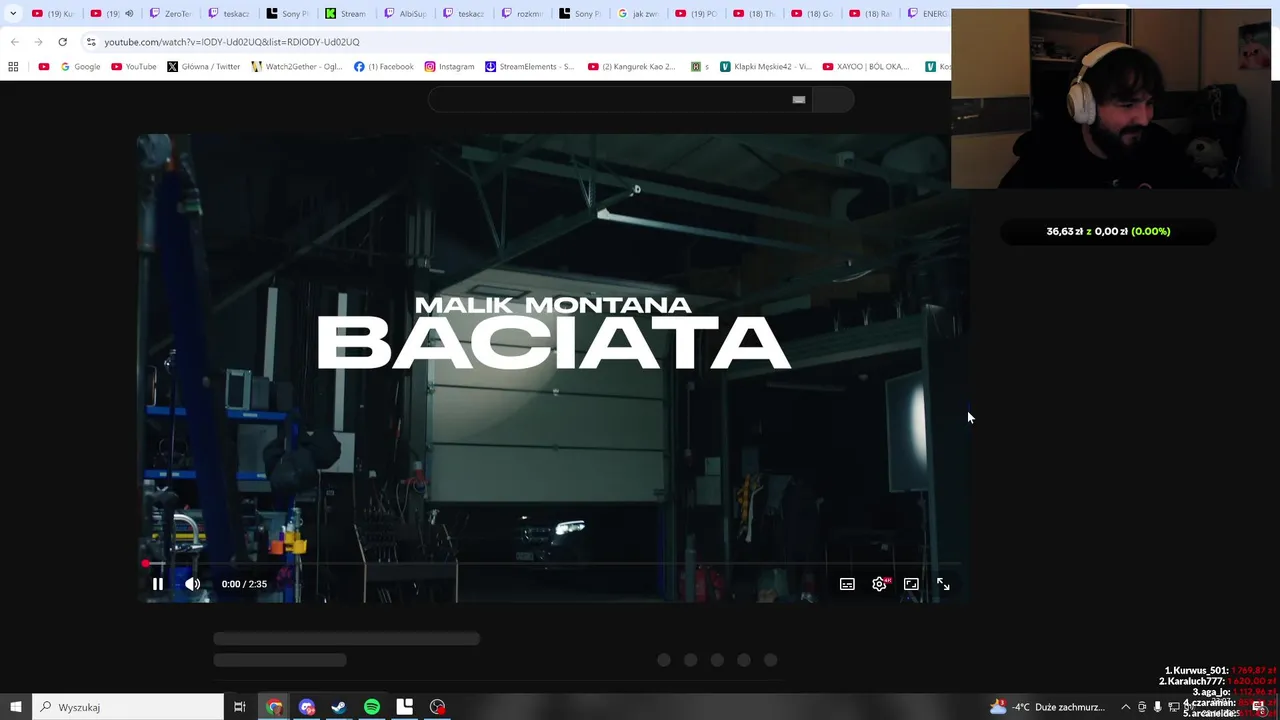Open the tab search dropdown arrow
This screenshot has height=720, width=1280.
(12, 14)
